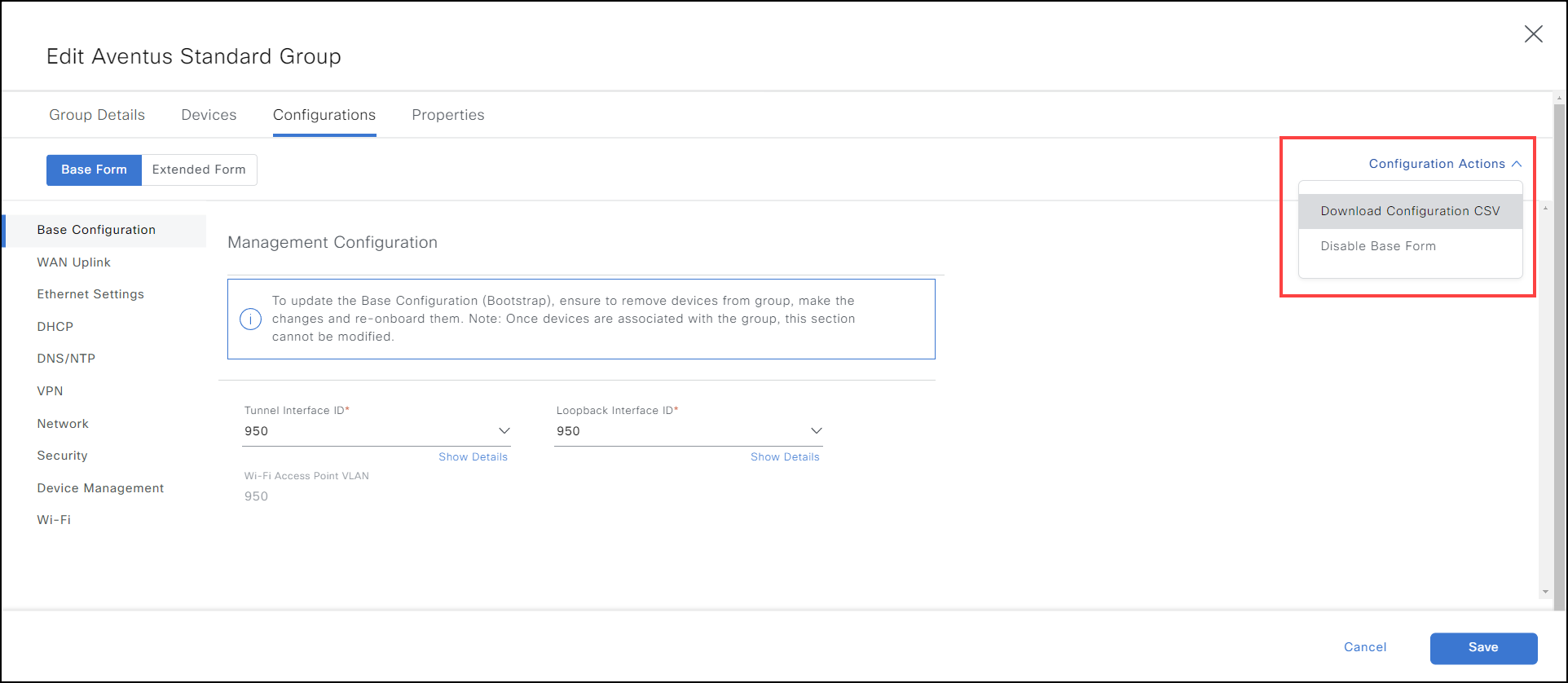Click Cancel to discard changes
This screenshot has height=683, width=1568.
1365,647
